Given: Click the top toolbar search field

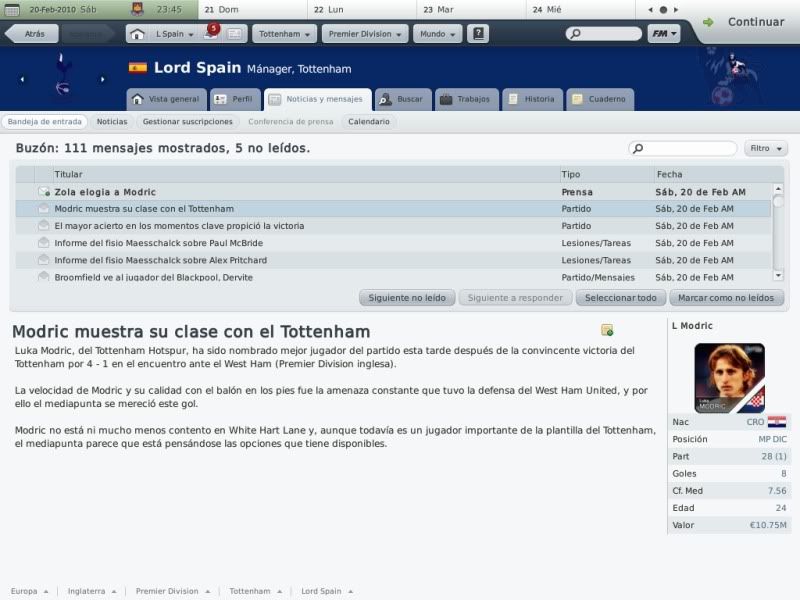Looking at the screenshot, I should tap(604, 34).
